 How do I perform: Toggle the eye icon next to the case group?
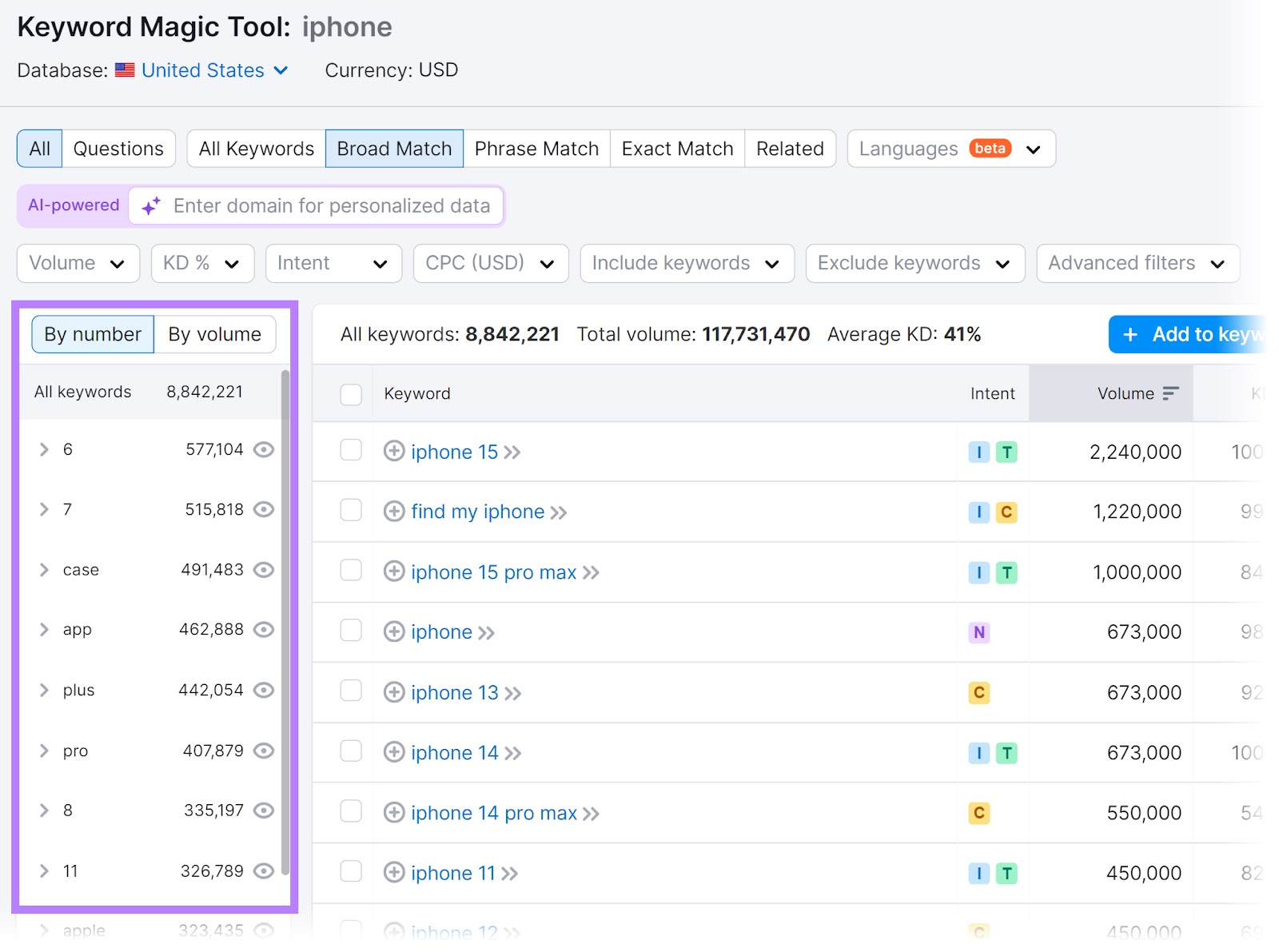click(x=264, y=570)
